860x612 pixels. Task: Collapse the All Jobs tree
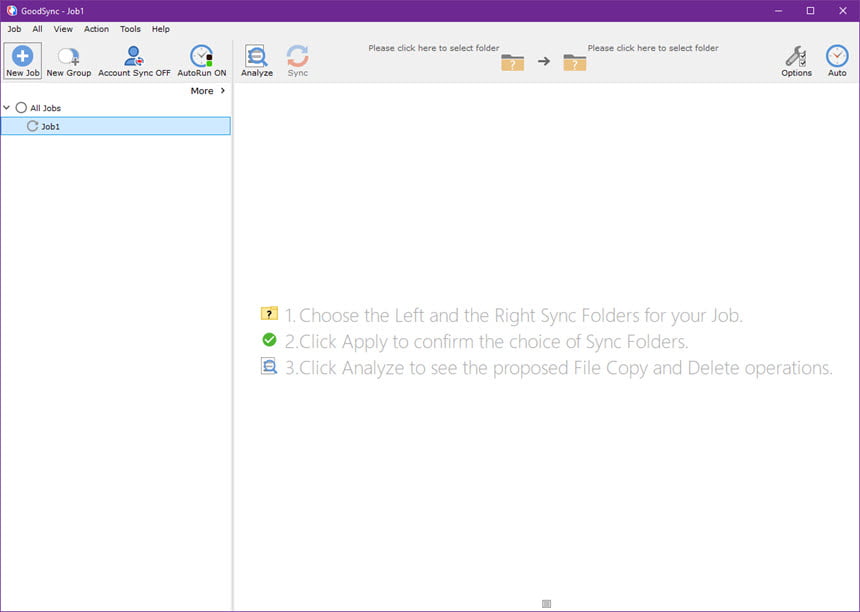(7, 107)
